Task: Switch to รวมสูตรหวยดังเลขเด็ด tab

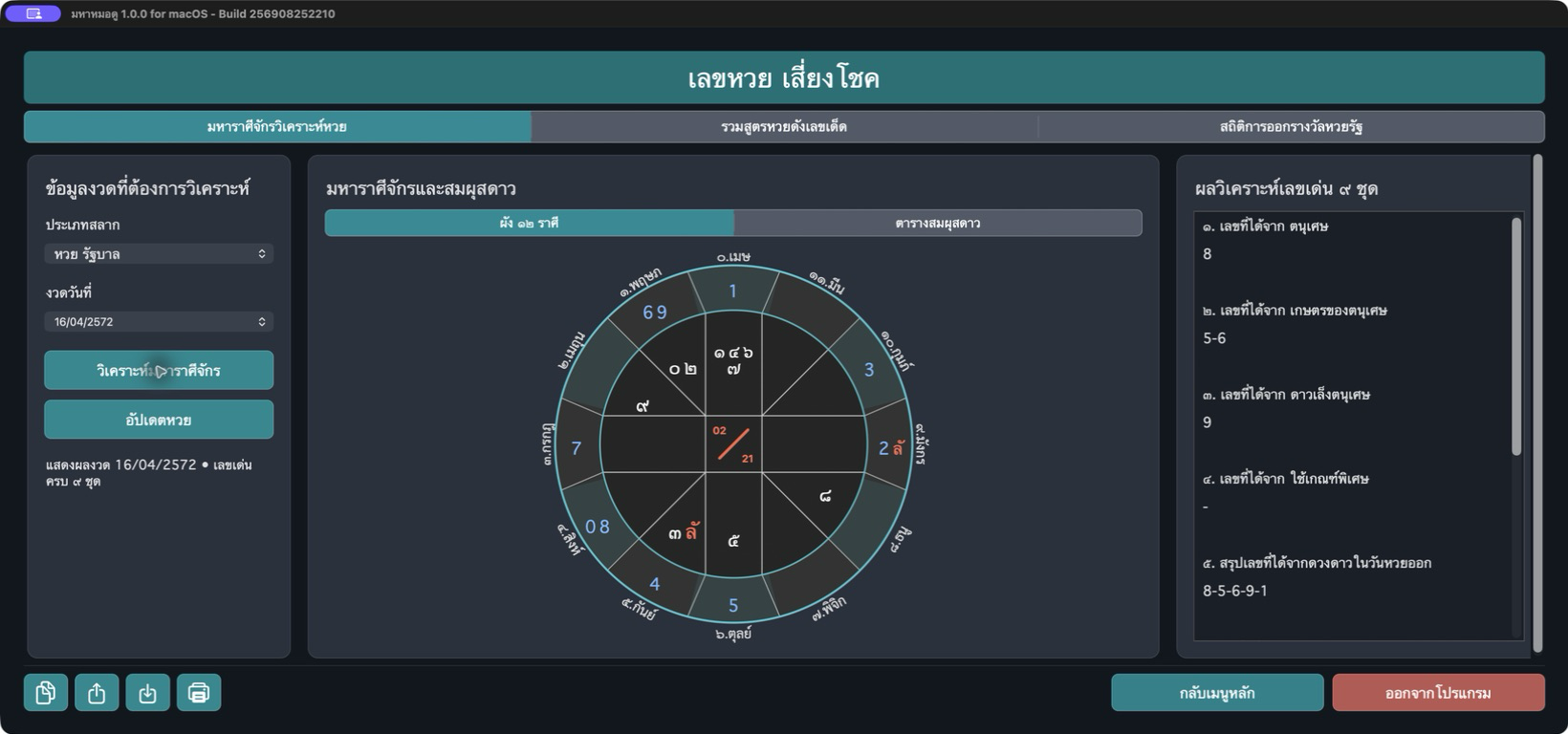Action: pos(784,126)
